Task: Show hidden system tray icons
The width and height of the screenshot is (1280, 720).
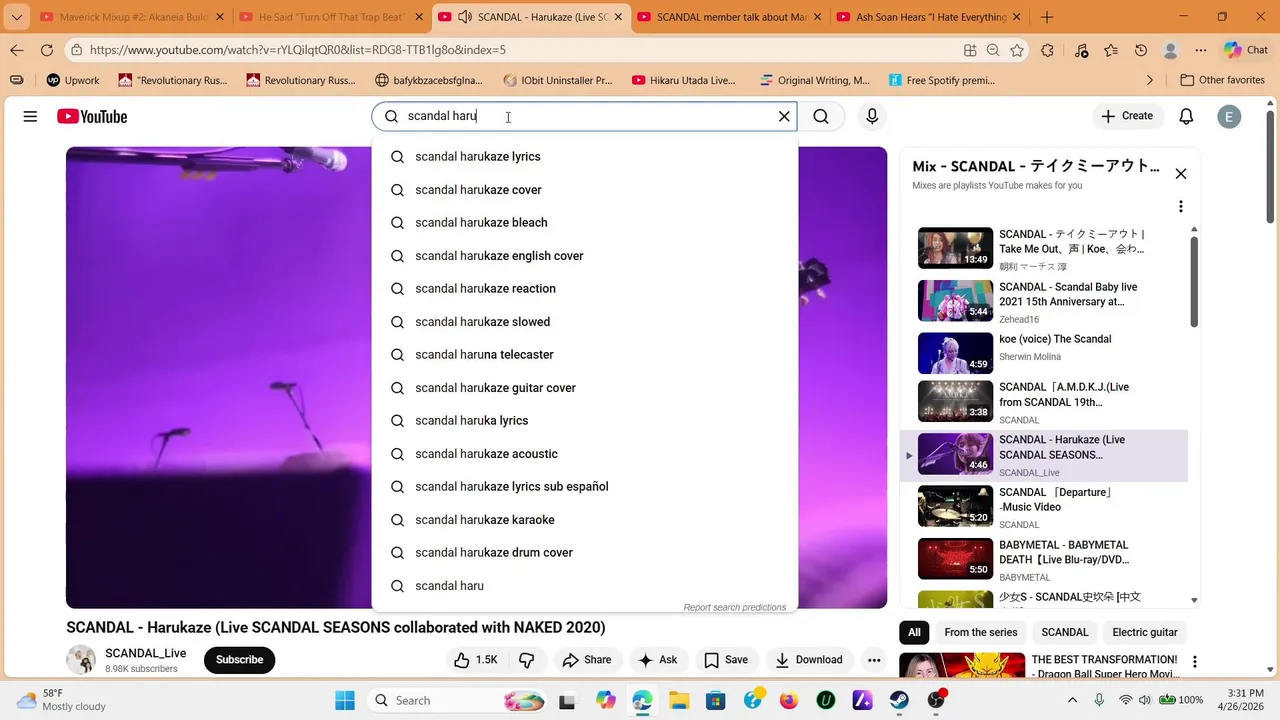Action: tap(1073, 701)
